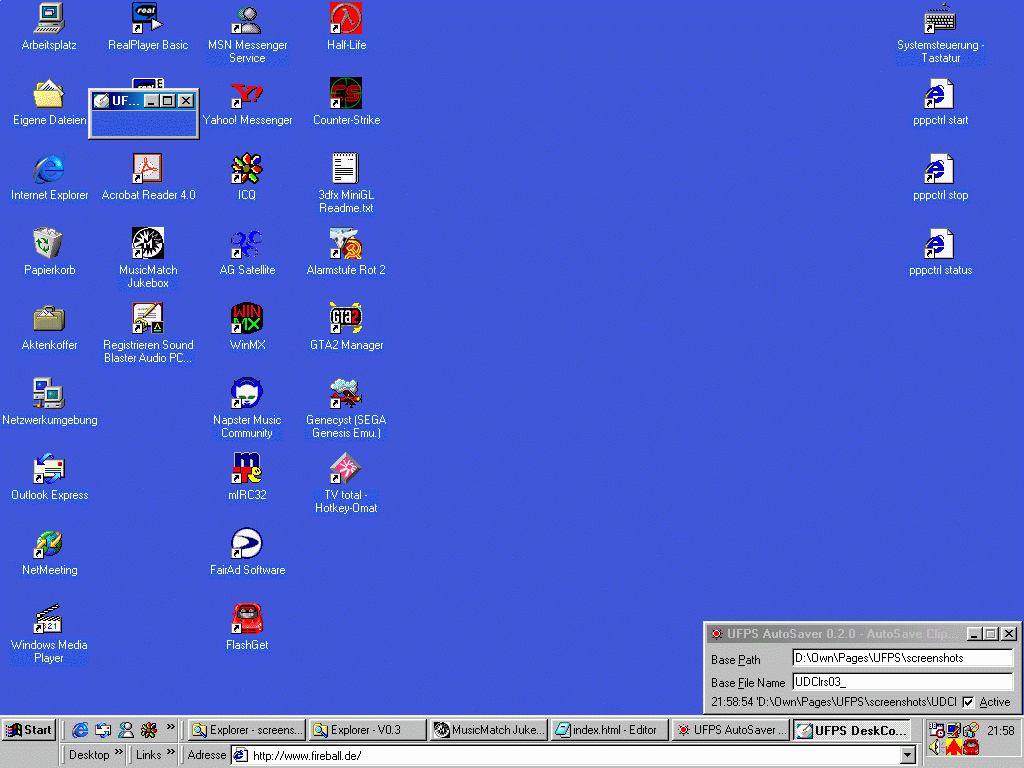Click the quick launch person icon

pyautogui.click(x=126, y=730)
